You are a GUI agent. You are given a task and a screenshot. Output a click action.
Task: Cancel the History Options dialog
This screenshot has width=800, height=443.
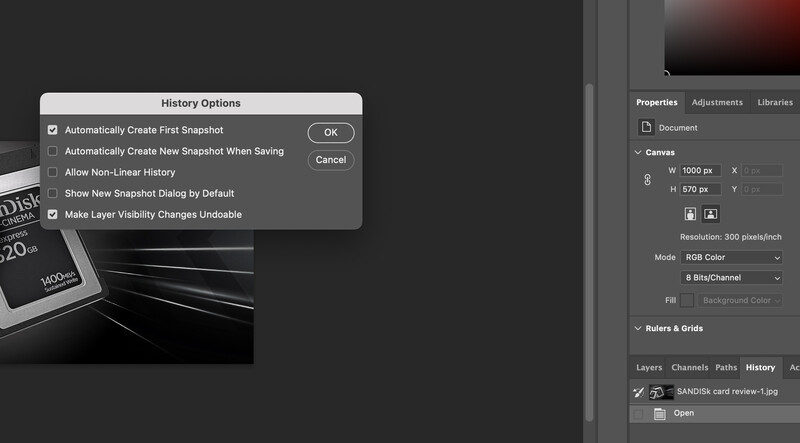[x=331, y=160]
